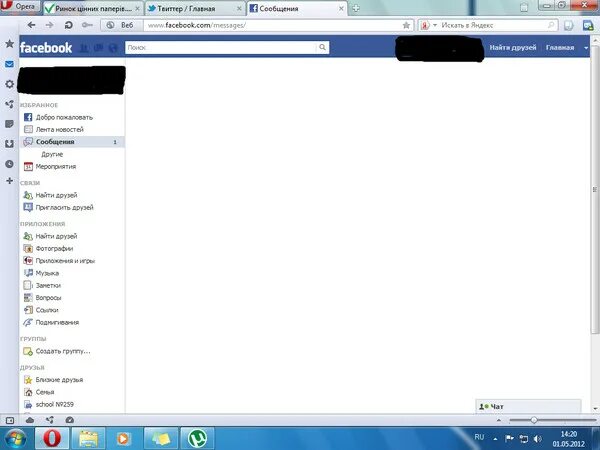Viewport: 600px width, 450px height.
Task: Click the Facebook search magnifier button
Action: pos(323,47)
